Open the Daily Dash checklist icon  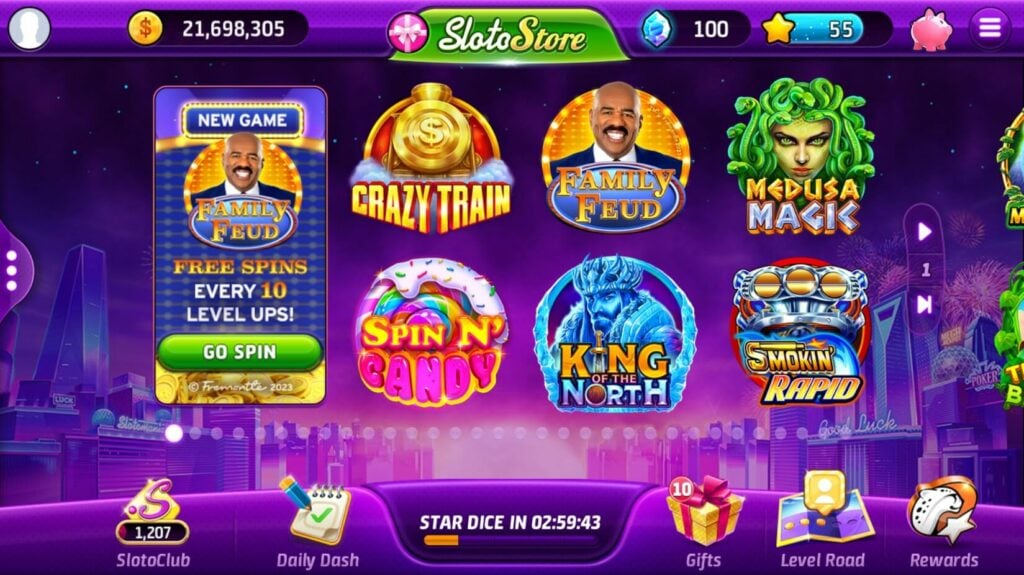point(316,511)
